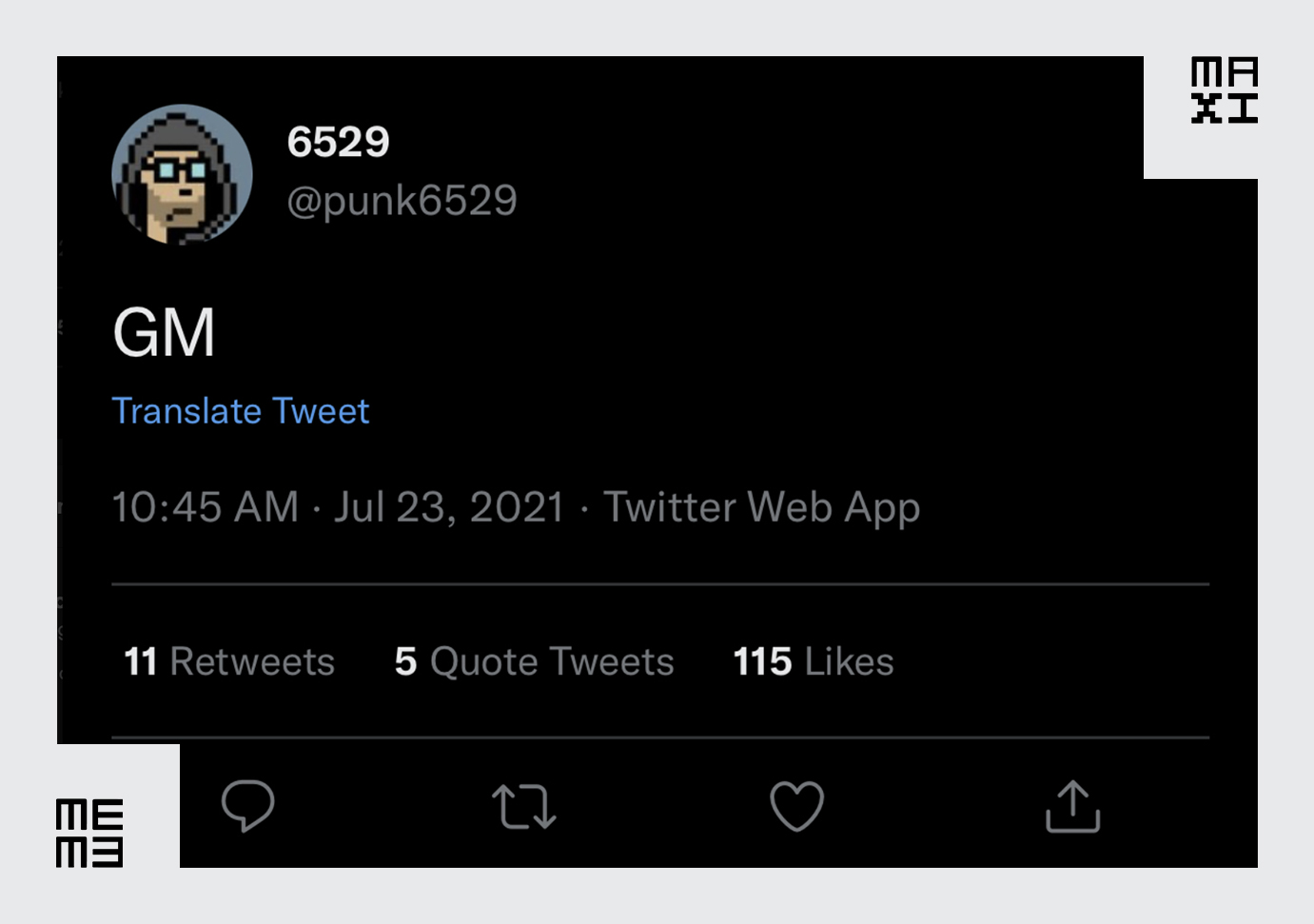View the 11 Retweets count
The width and height of the screenshot is (1314, 924).
coord(228,660)
